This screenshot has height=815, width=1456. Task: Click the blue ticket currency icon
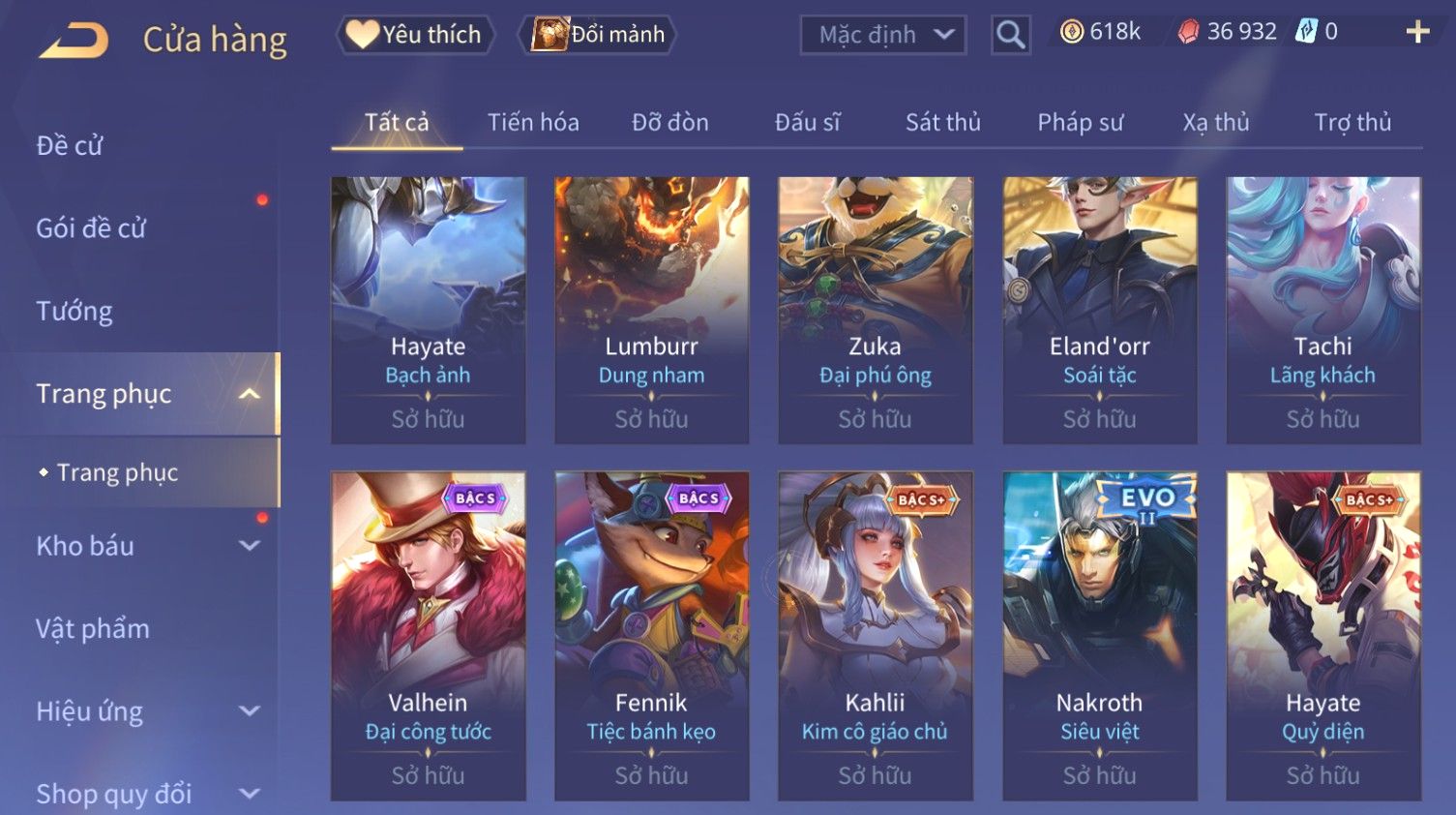[1307, 32]
